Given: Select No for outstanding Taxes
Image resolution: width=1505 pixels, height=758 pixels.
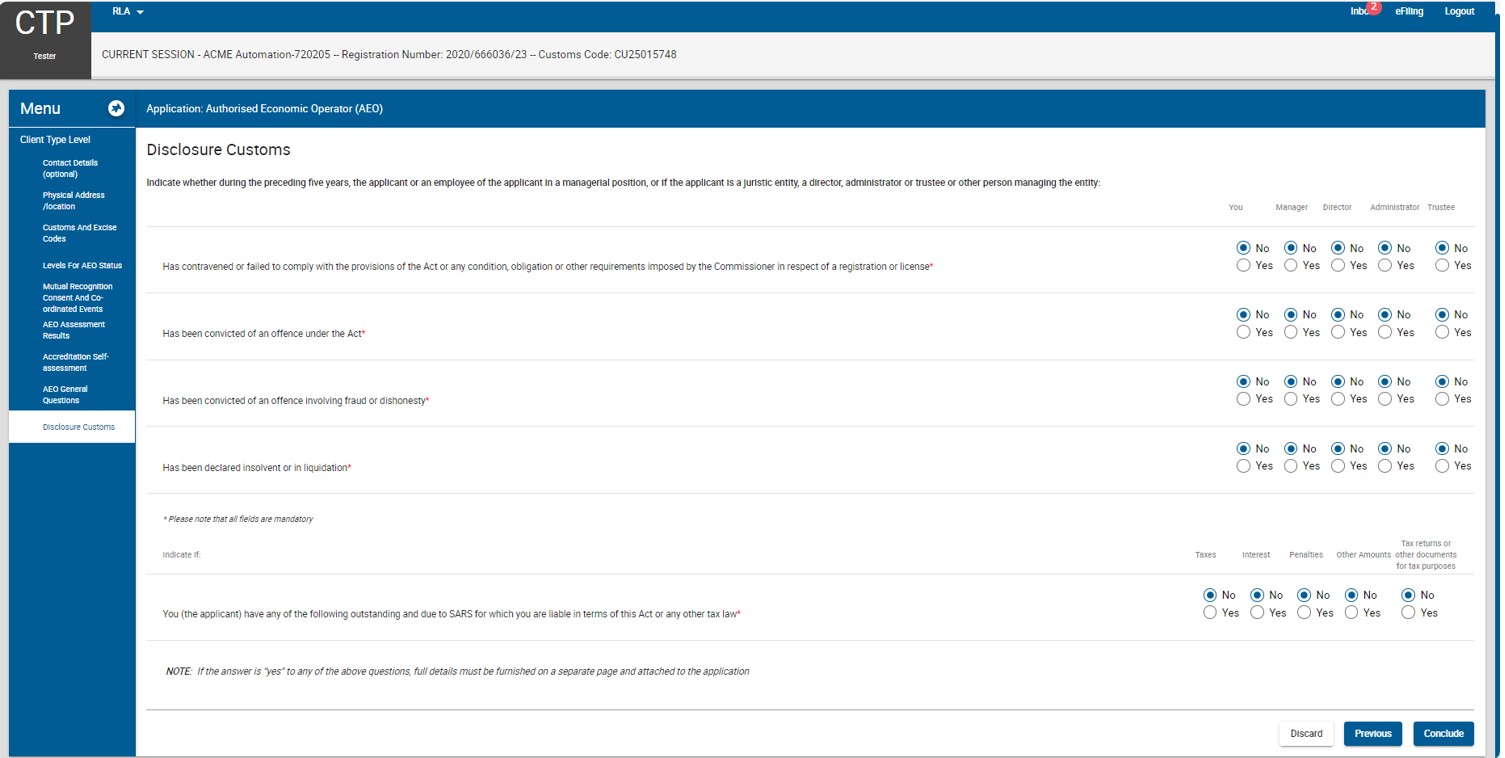Looking at the screenshot, I should pos(1210,595).
